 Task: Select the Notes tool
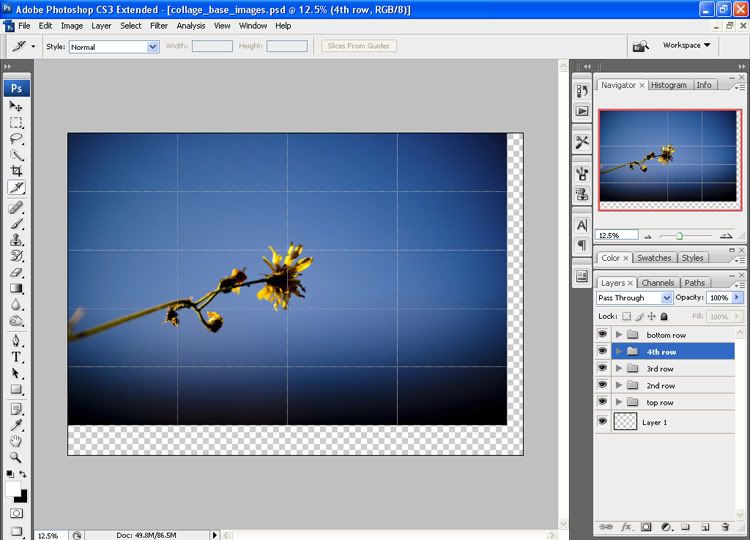(x=16, y=409)
